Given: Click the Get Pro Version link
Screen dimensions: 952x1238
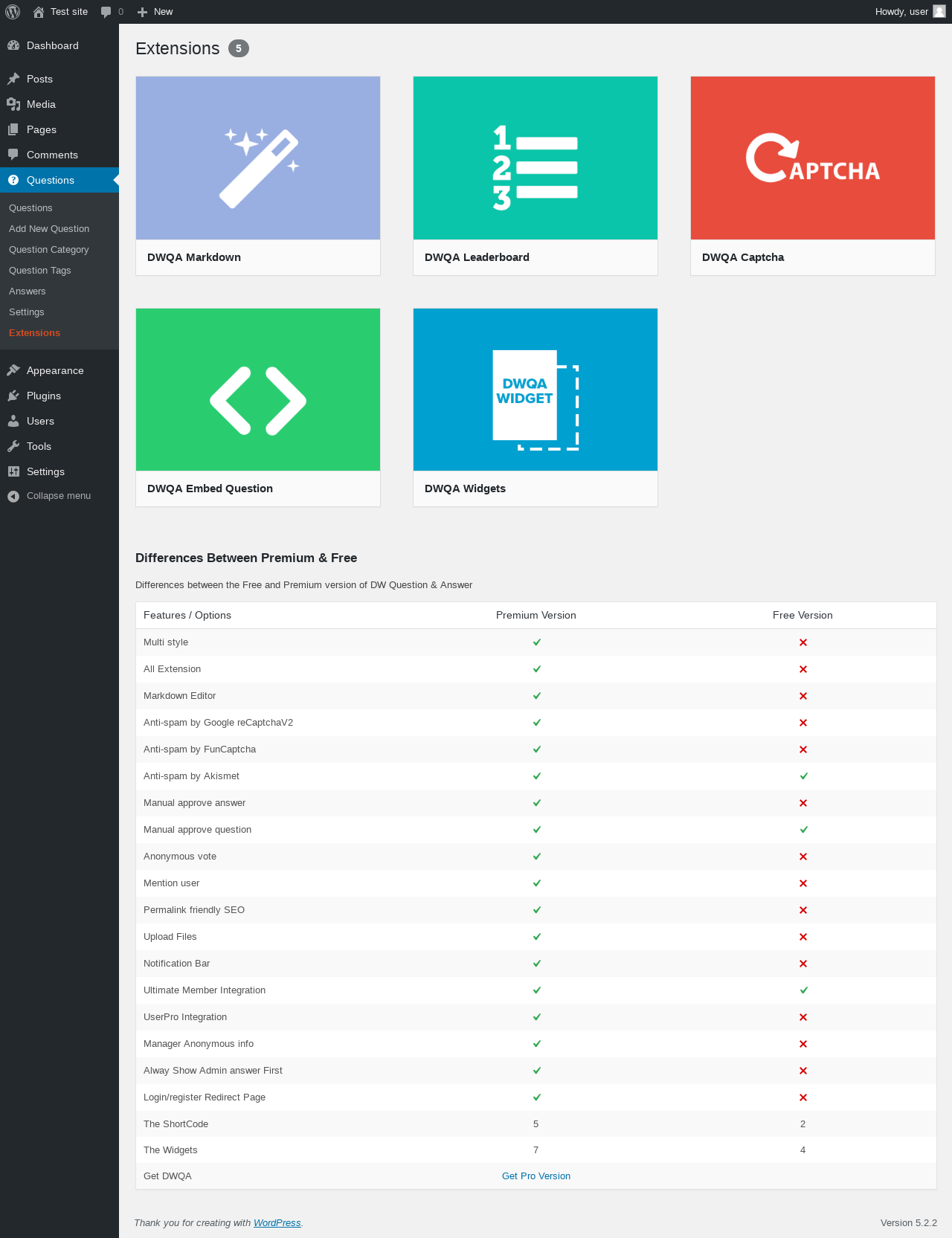Looking at the screenshot, I should (536, 1176).
